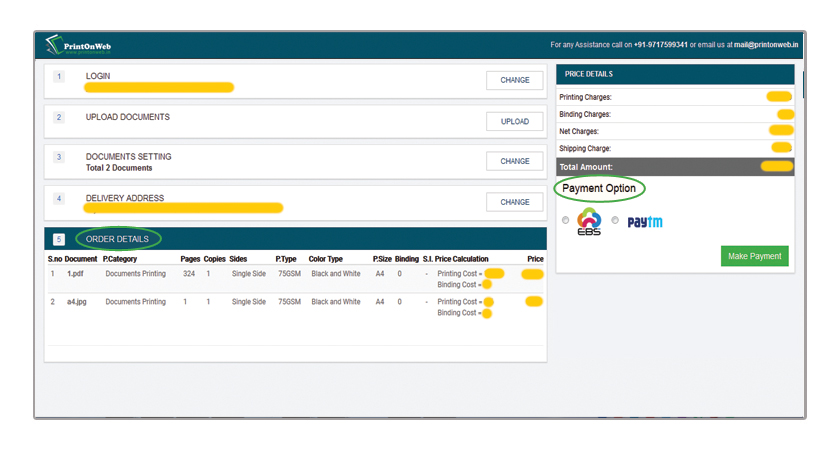This screenshot has width=840, height=450.
Task: Click the 'Printing Charges:' label
Action: point(585,98)
